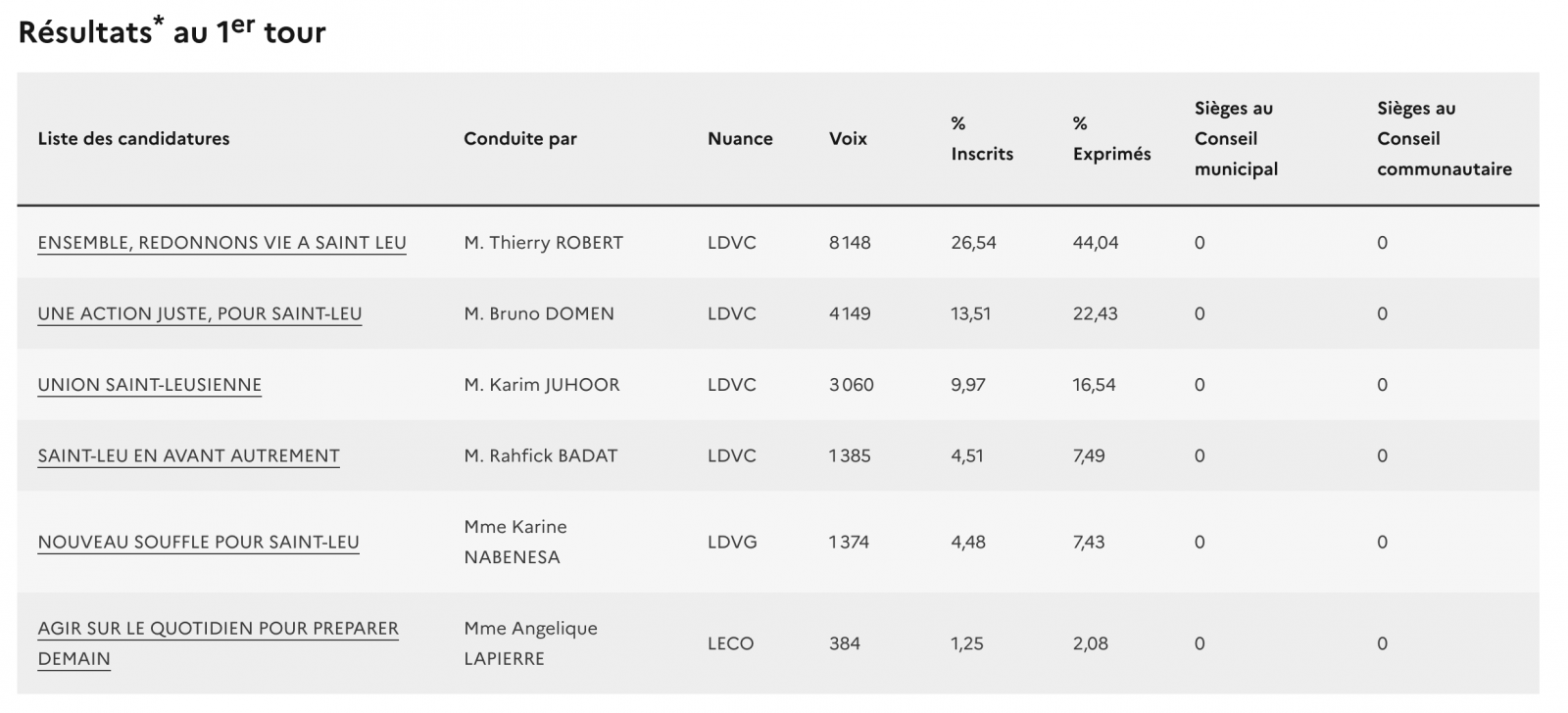Click the '% Exprimés' column header
This screenshot has height=713, width=1568.
pos(1111,139)
